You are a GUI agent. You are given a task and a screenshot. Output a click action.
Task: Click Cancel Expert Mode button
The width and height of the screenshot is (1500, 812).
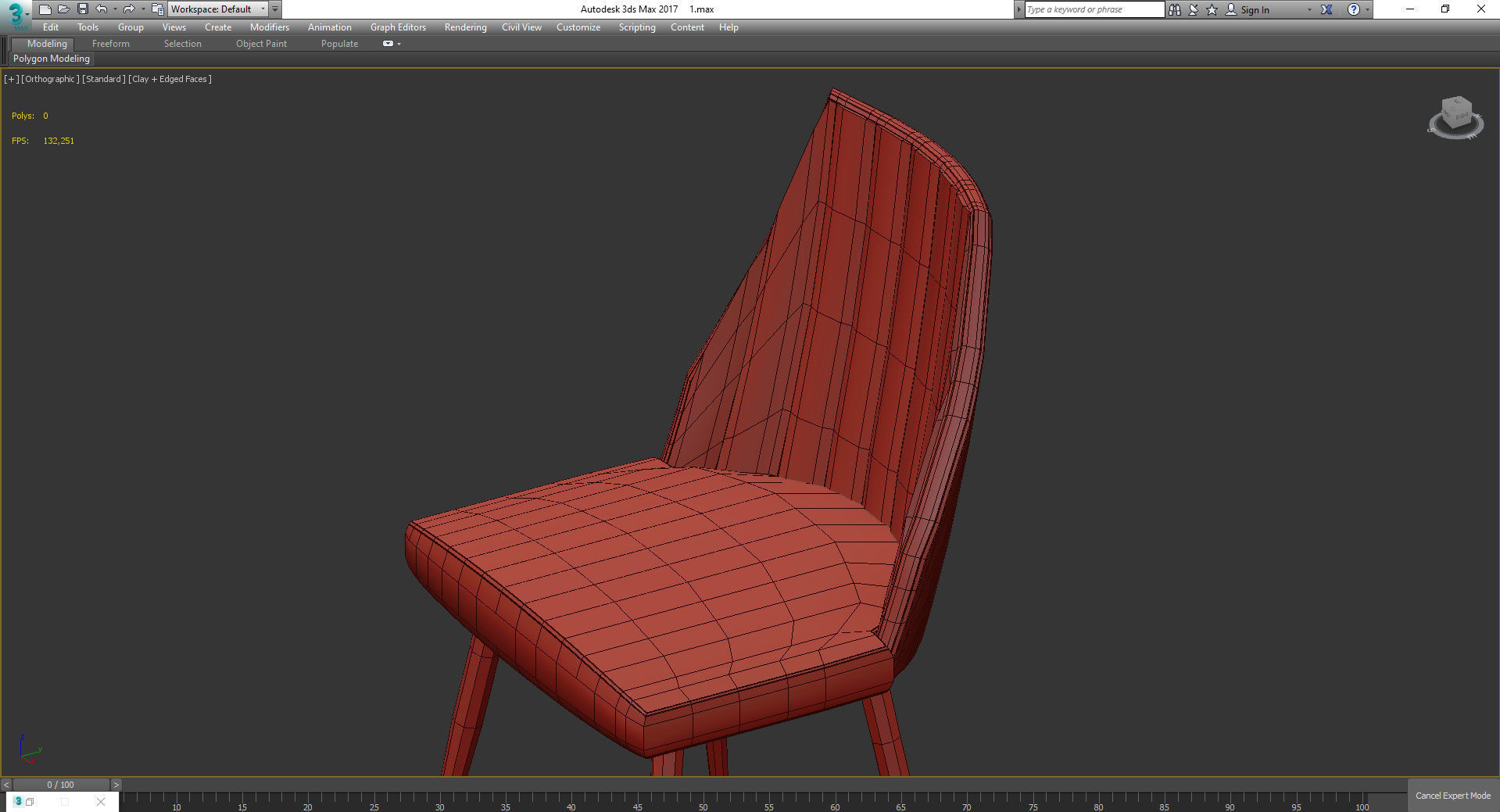pyautogui.click(x=1453, y=796)
